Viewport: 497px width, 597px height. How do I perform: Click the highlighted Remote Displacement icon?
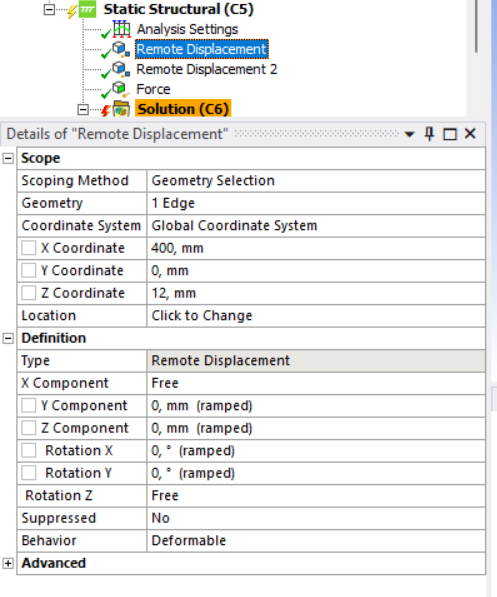(121, 49)
